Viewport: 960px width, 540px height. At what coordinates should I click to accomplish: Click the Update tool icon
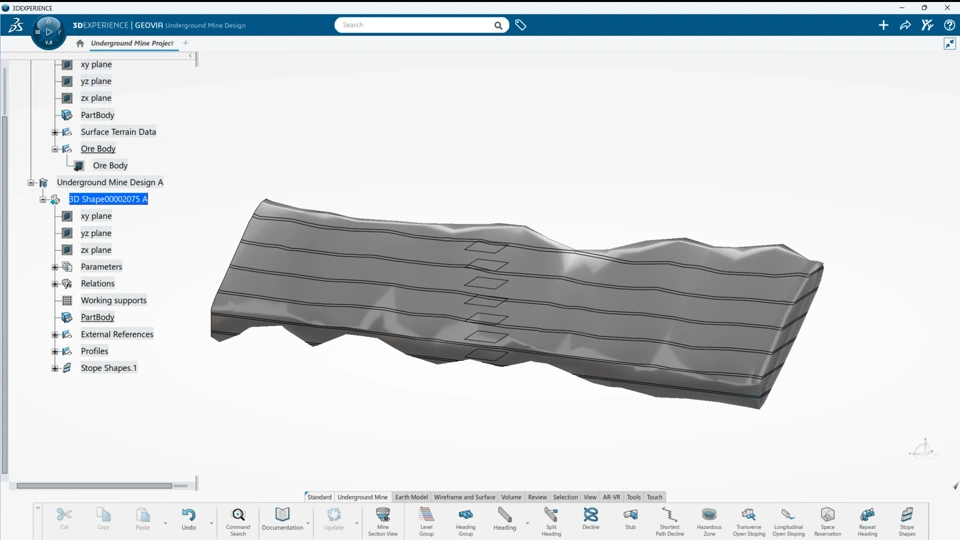pos(334,518)
